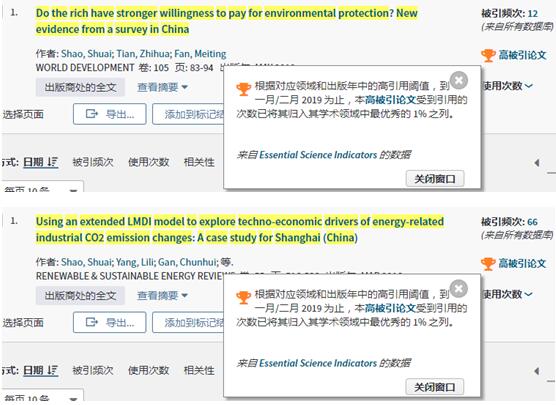Open the upper 每页 10 条 dropdown
The width and height of the screenshot is (556, 405).
pos(42,188)
